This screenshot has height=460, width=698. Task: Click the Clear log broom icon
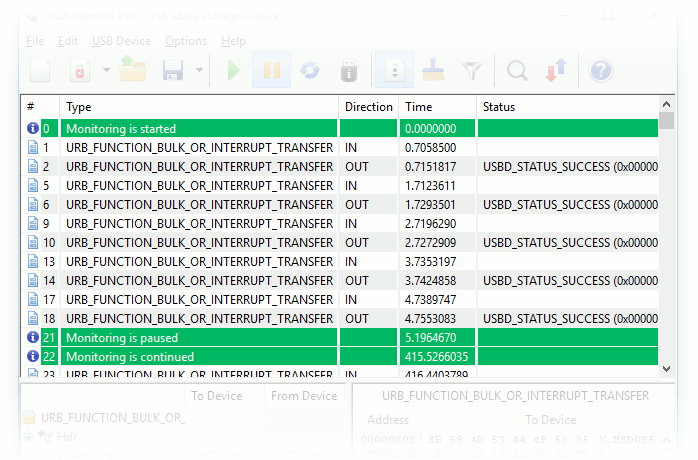pyautogui.click(x=432, y=71)
